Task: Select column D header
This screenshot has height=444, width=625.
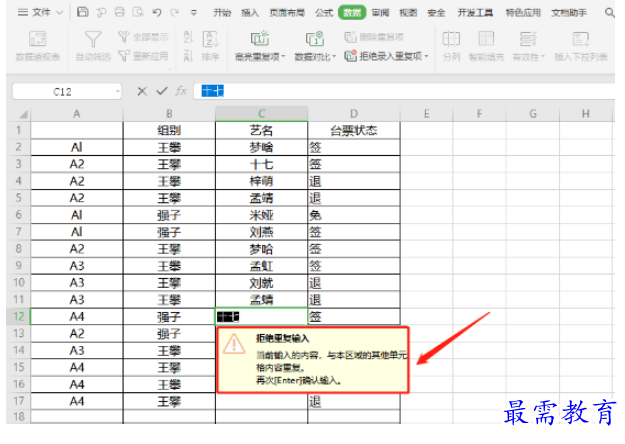Action: [x=354, y=114]
